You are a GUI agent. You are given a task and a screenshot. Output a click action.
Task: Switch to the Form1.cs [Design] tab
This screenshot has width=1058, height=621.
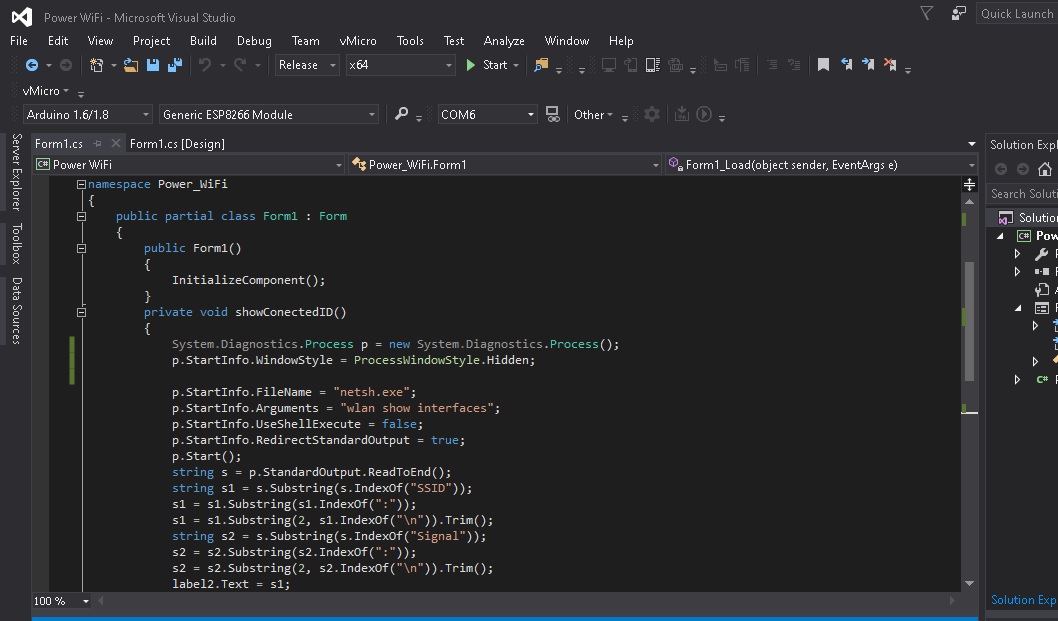(x=177, y=144)
